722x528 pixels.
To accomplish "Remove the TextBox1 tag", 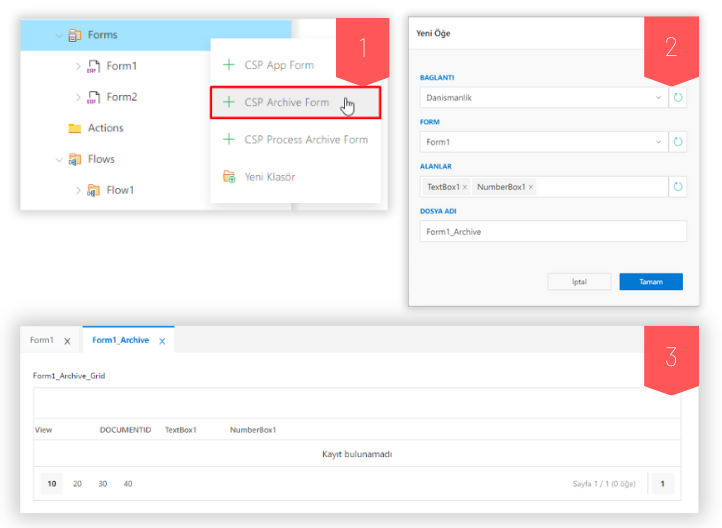I will point(465,187).
